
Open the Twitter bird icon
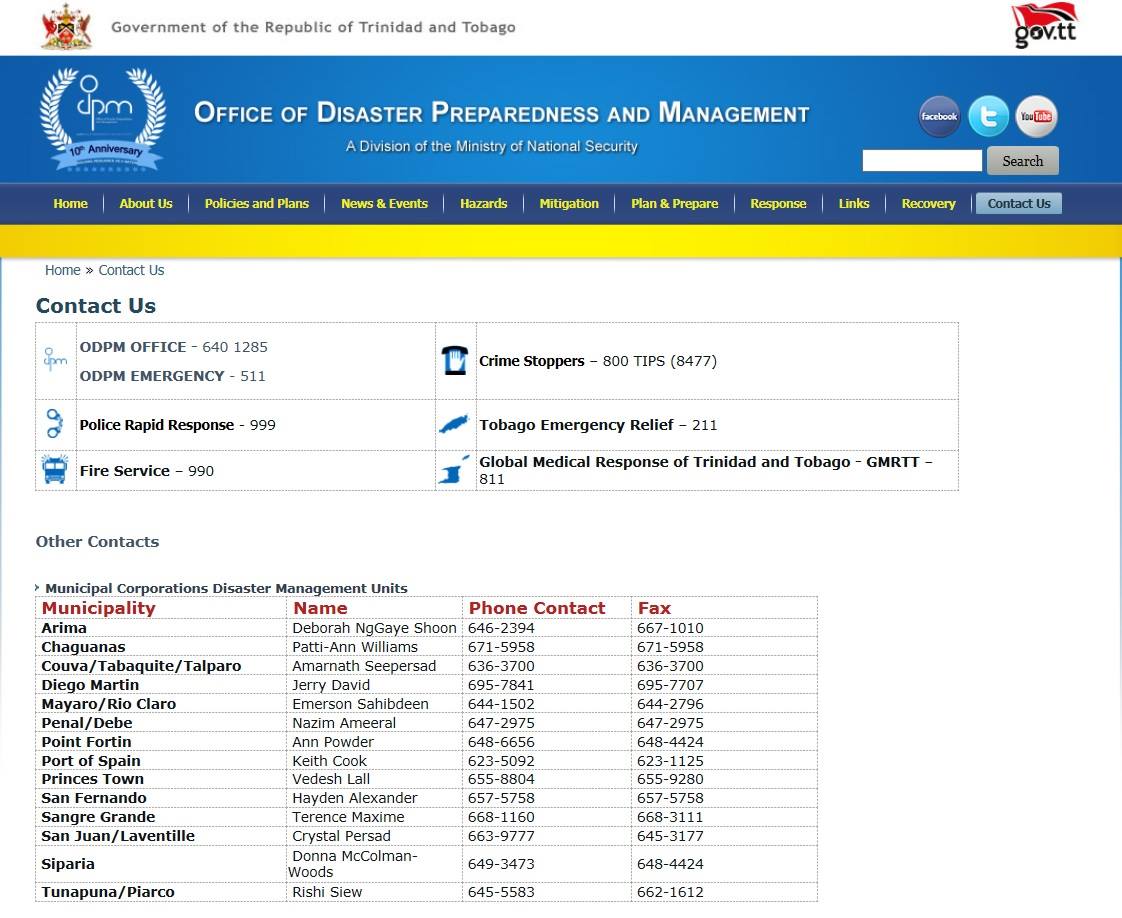tap(988, 117)
